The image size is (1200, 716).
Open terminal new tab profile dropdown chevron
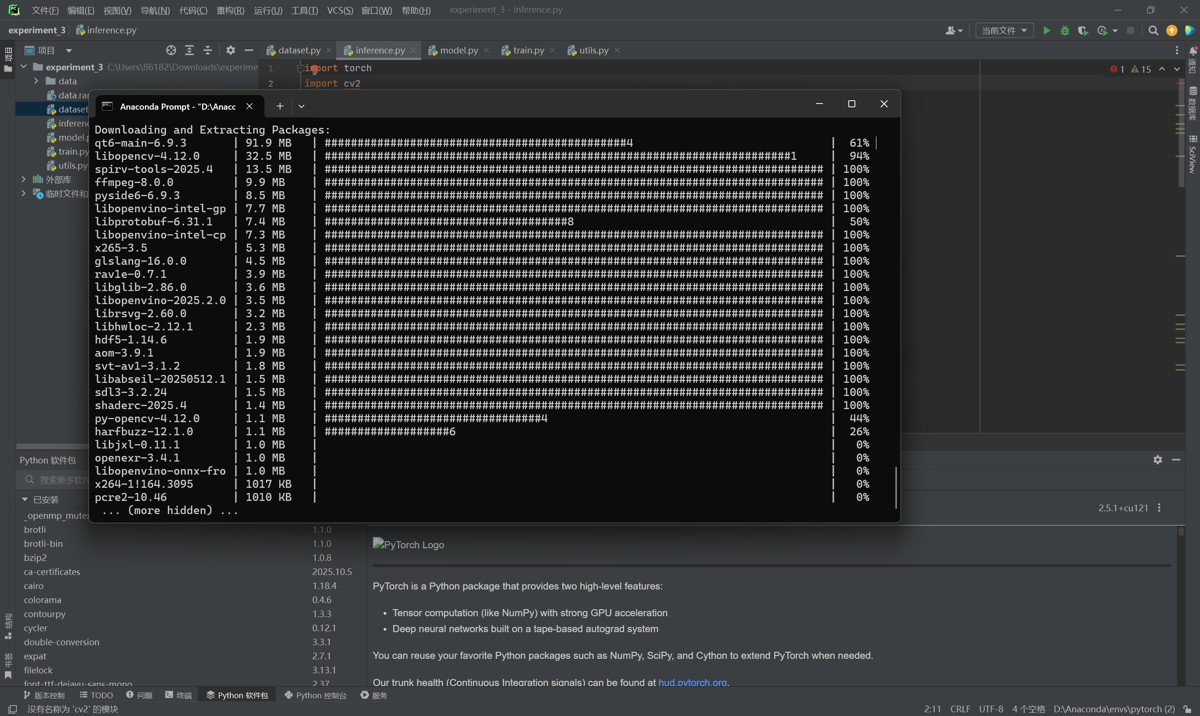pos(301,106)
